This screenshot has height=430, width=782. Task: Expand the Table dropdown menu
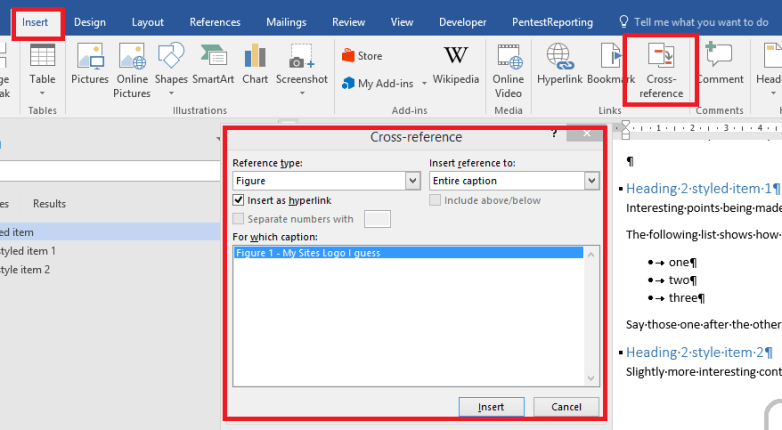pos(42,79)
